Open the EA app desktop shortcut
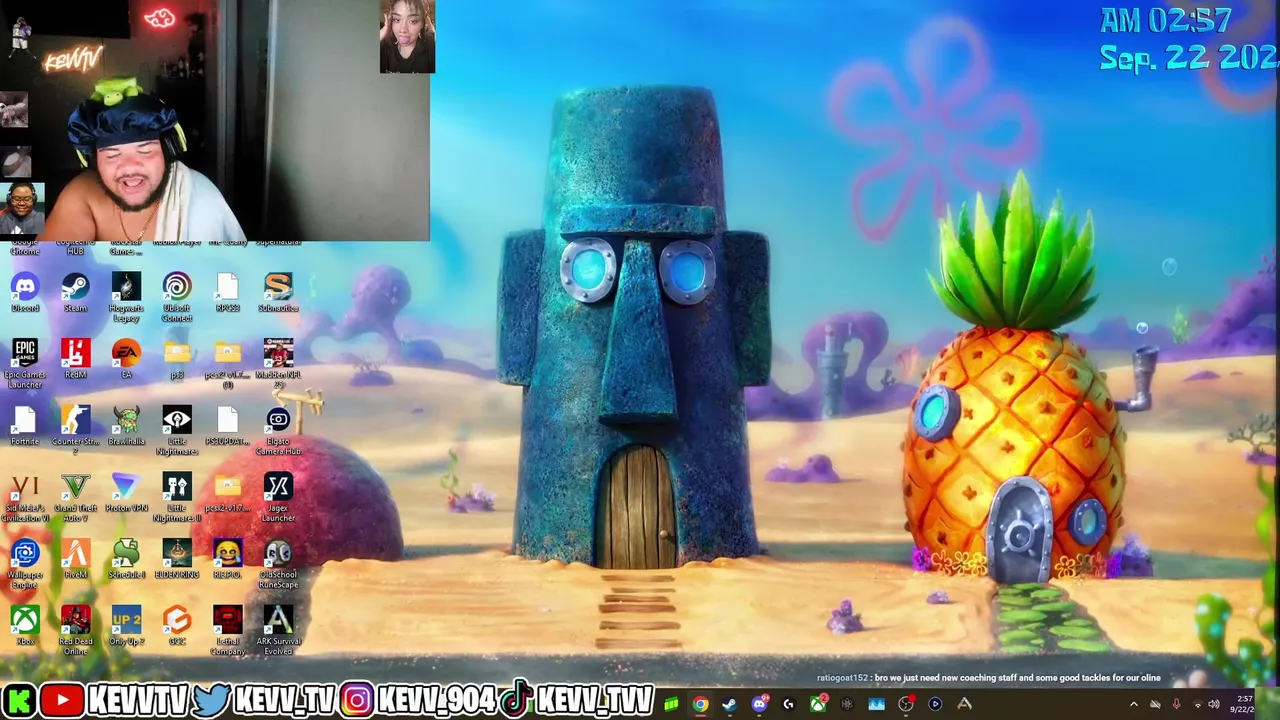 click(126, 358)
